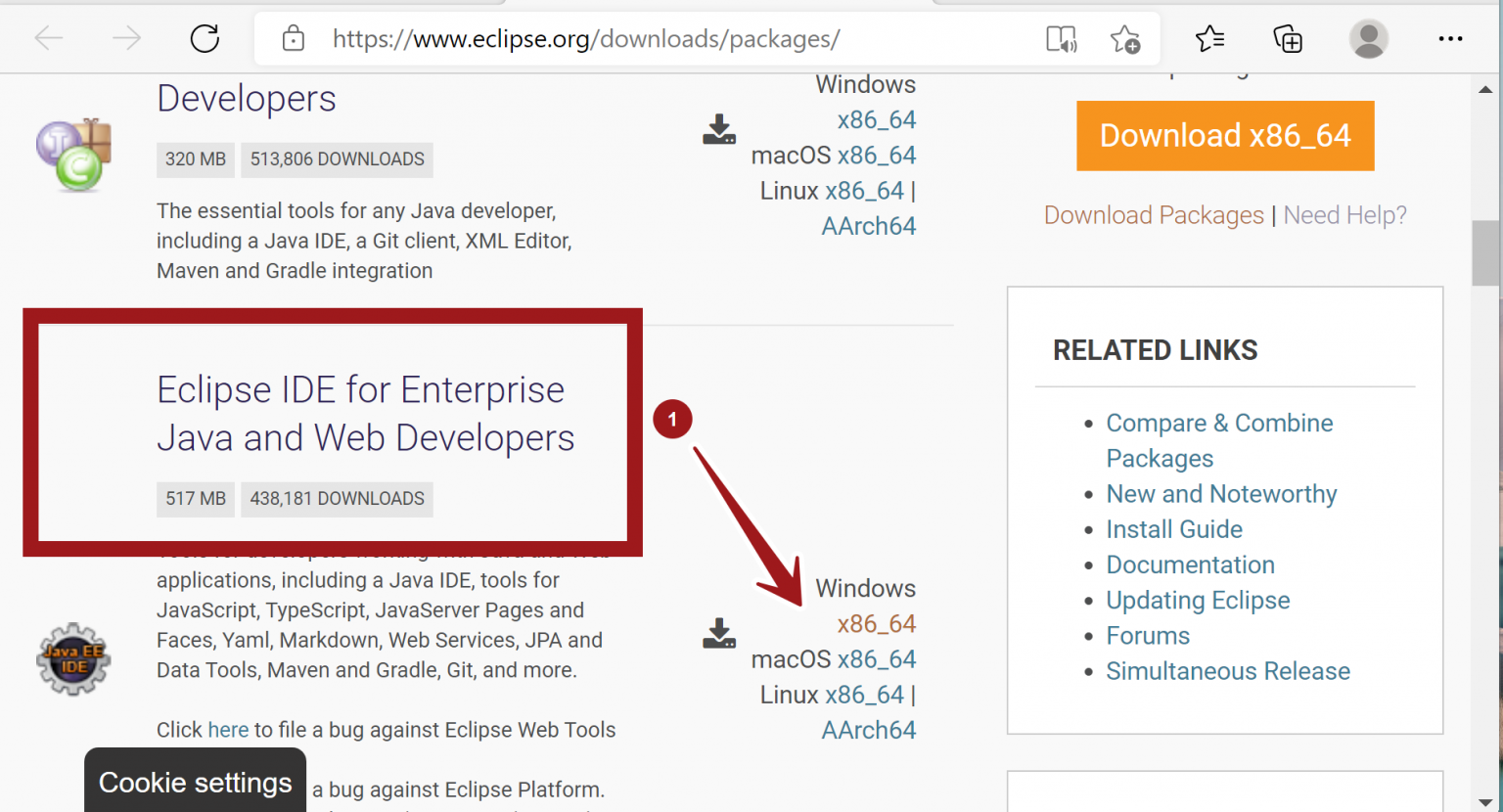Open the browser Settings and more menu

(x=1450, y=39)
